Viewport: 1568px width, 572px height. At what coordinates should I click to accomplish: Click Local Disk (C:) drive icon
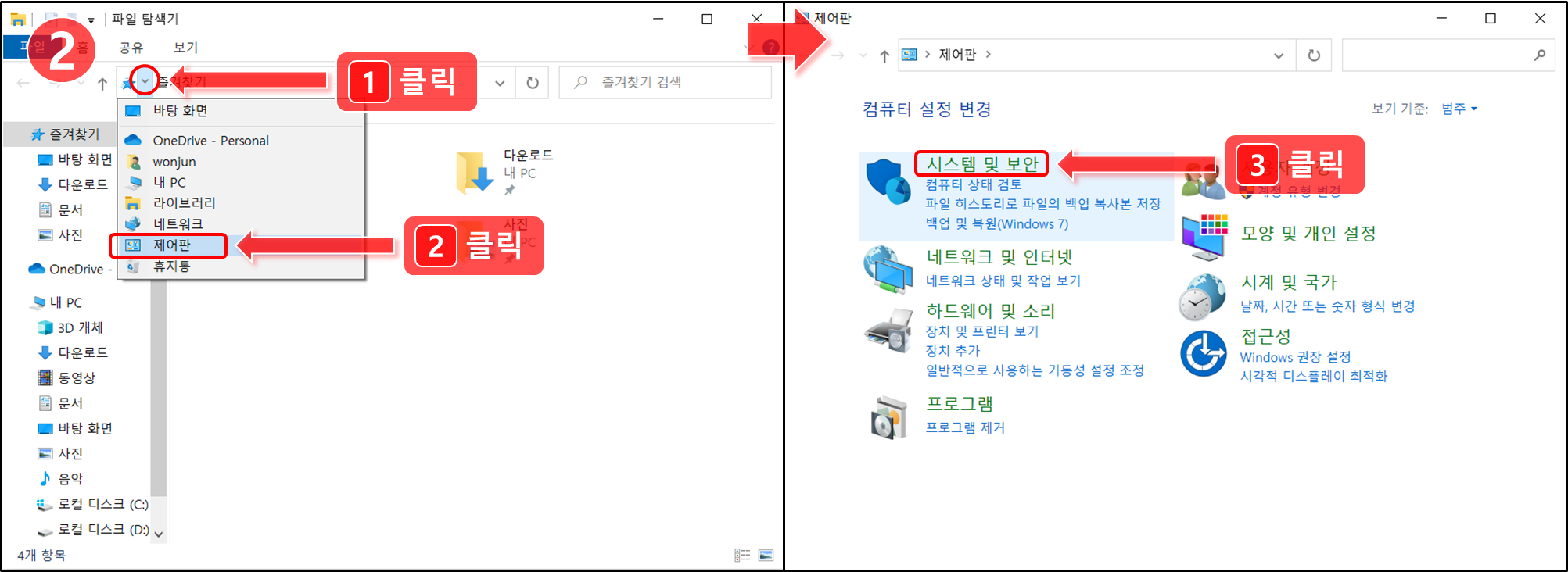click(x=45, y=504)
